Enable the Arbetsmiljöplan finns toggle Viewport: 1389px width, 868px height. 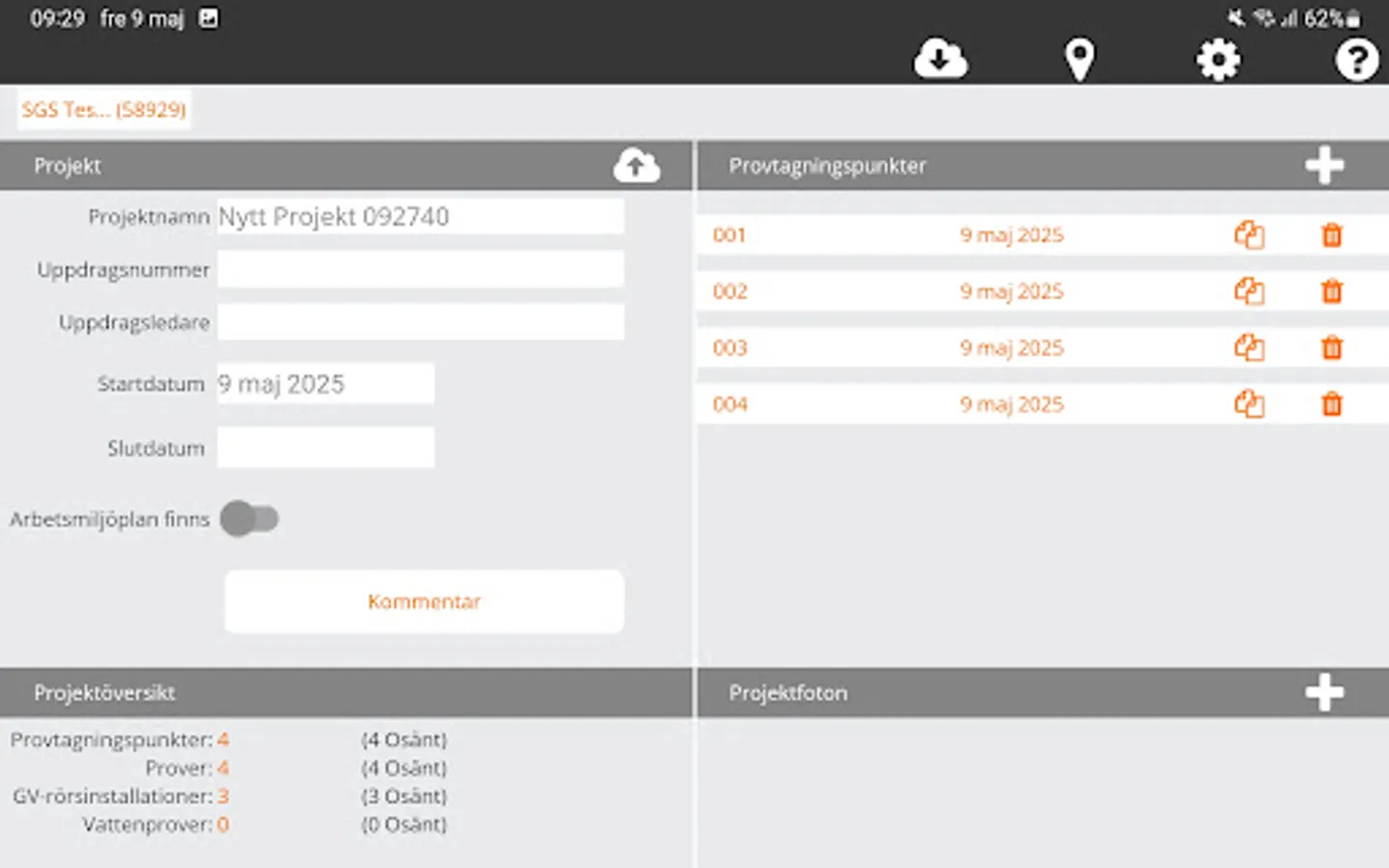click(x=250, y=519)
